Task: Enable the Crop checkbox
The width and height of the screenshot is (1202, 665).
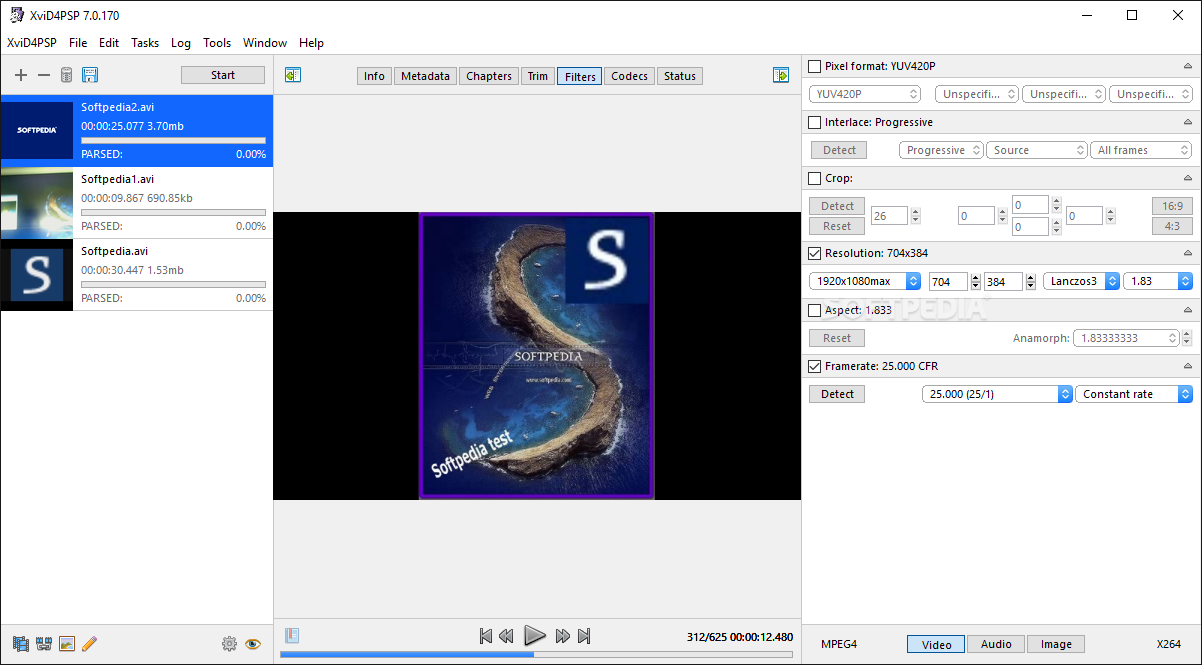Action: (815, 178)
